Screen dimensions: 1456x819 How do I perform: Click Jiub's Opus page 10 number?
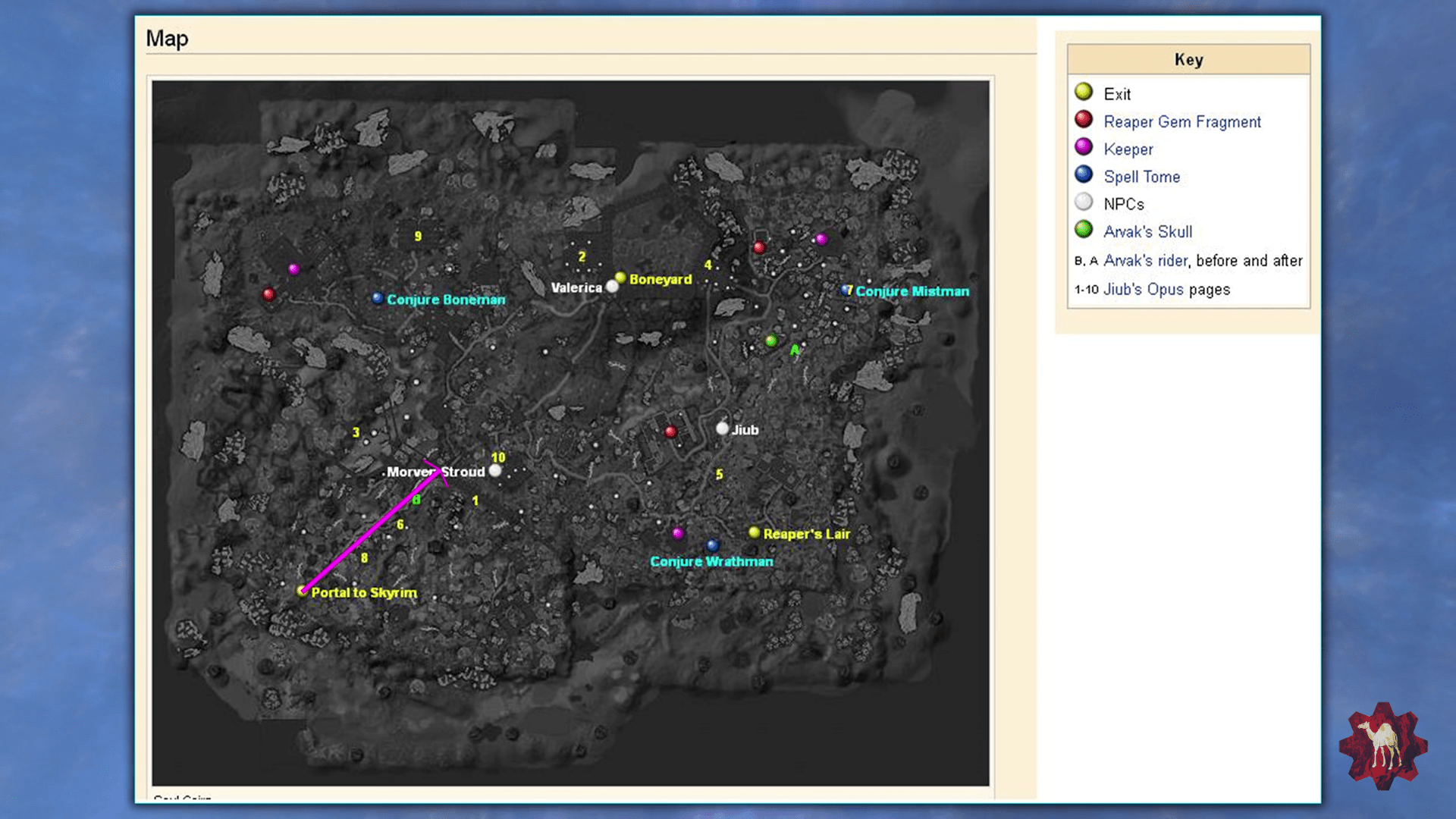tap(498, 457)
